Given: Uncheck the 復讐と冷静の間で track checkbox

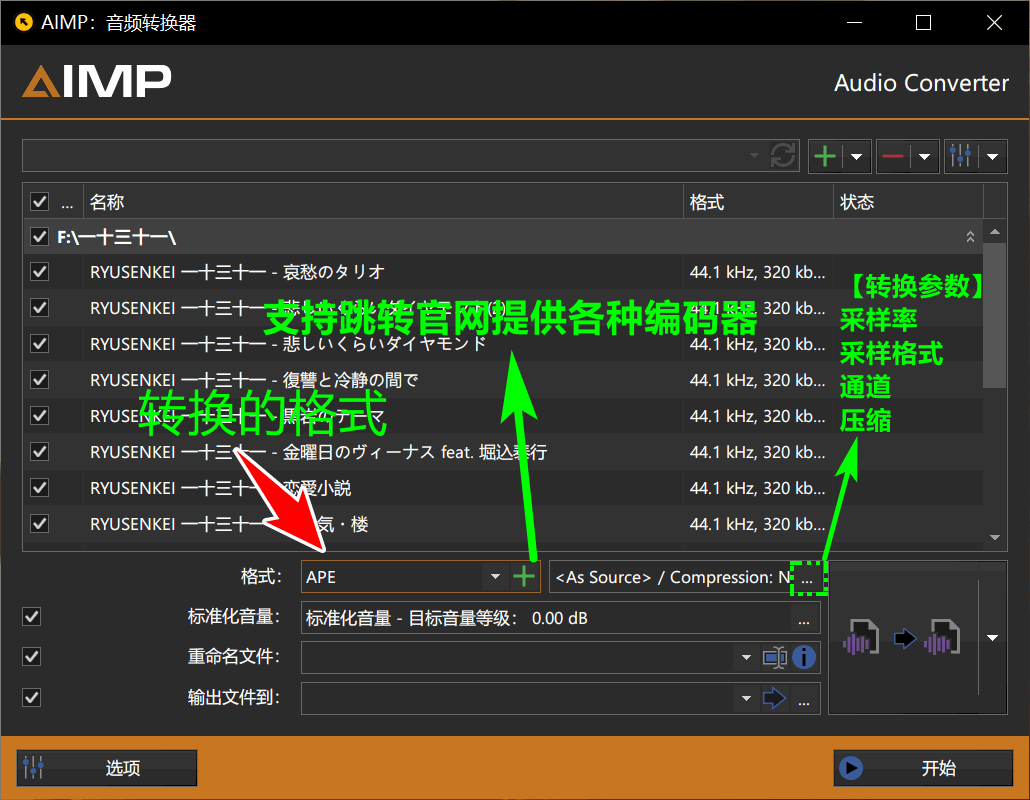Looking at the screenshot, I should (x=39, y=380).
